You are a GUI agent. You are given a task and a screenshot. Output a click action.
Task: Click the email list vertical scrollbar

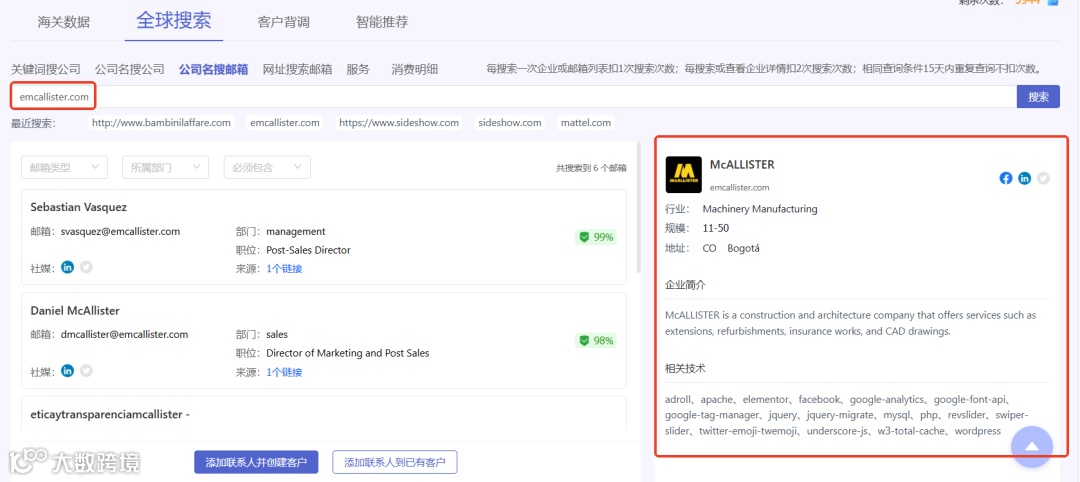pyautogui.click(x=640, y=207)
